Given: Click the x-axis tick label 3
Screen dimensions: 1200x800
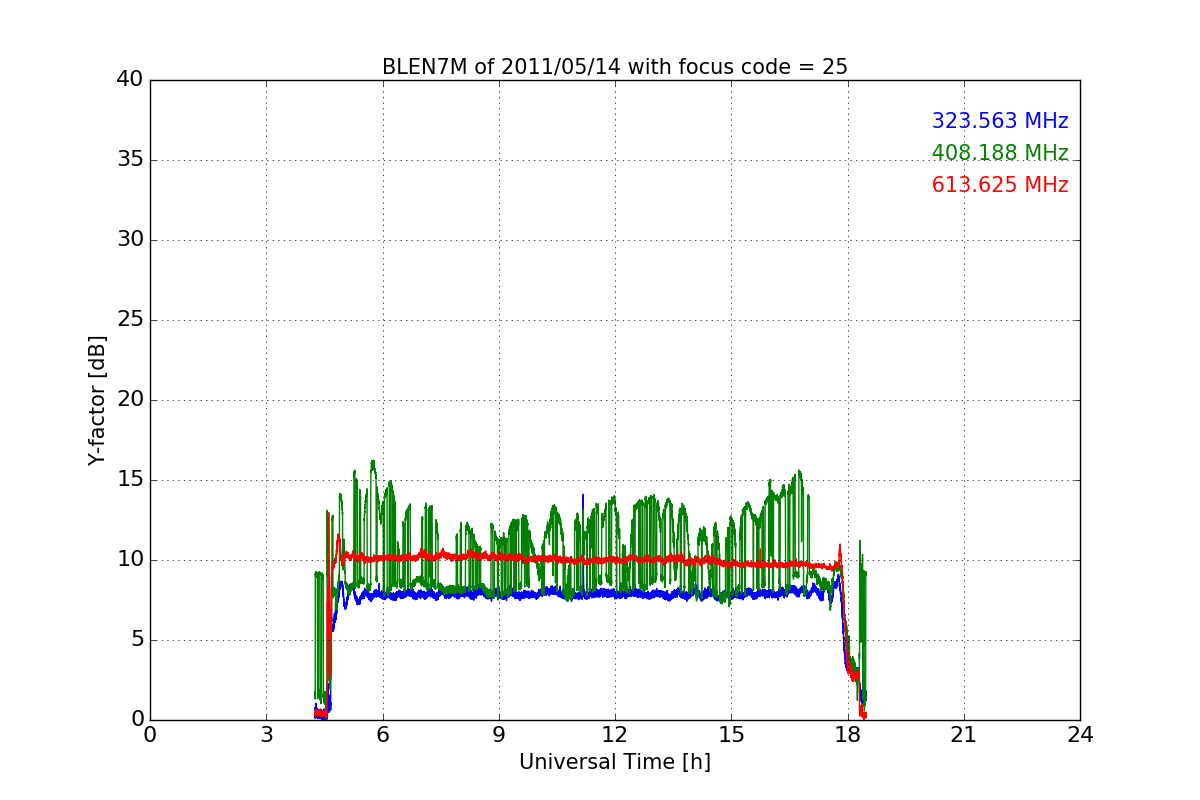Looking at the screenshot, I should tap(266, 734).
